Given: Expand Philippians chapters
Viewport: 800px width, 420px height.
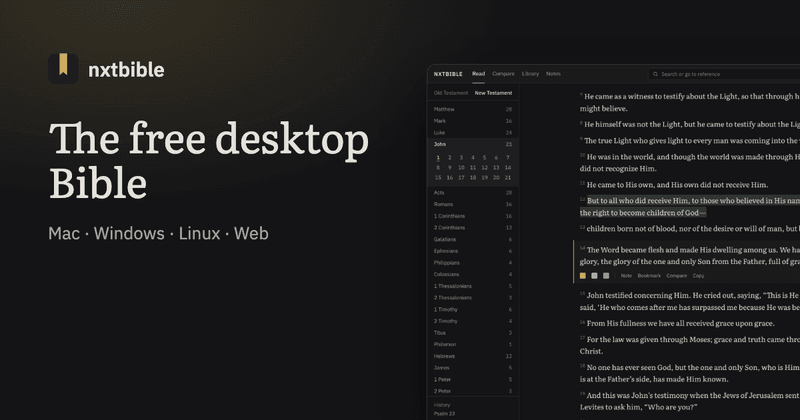Looking at the screenshot, I should (472, 263).
